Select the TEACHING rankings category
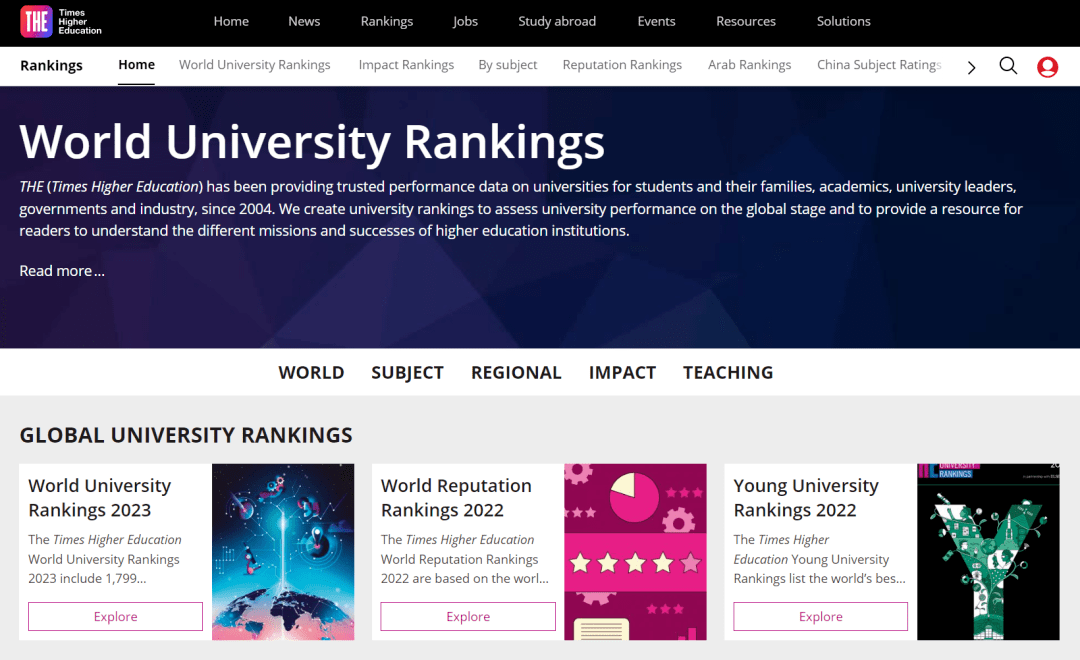 coord(728,372)
